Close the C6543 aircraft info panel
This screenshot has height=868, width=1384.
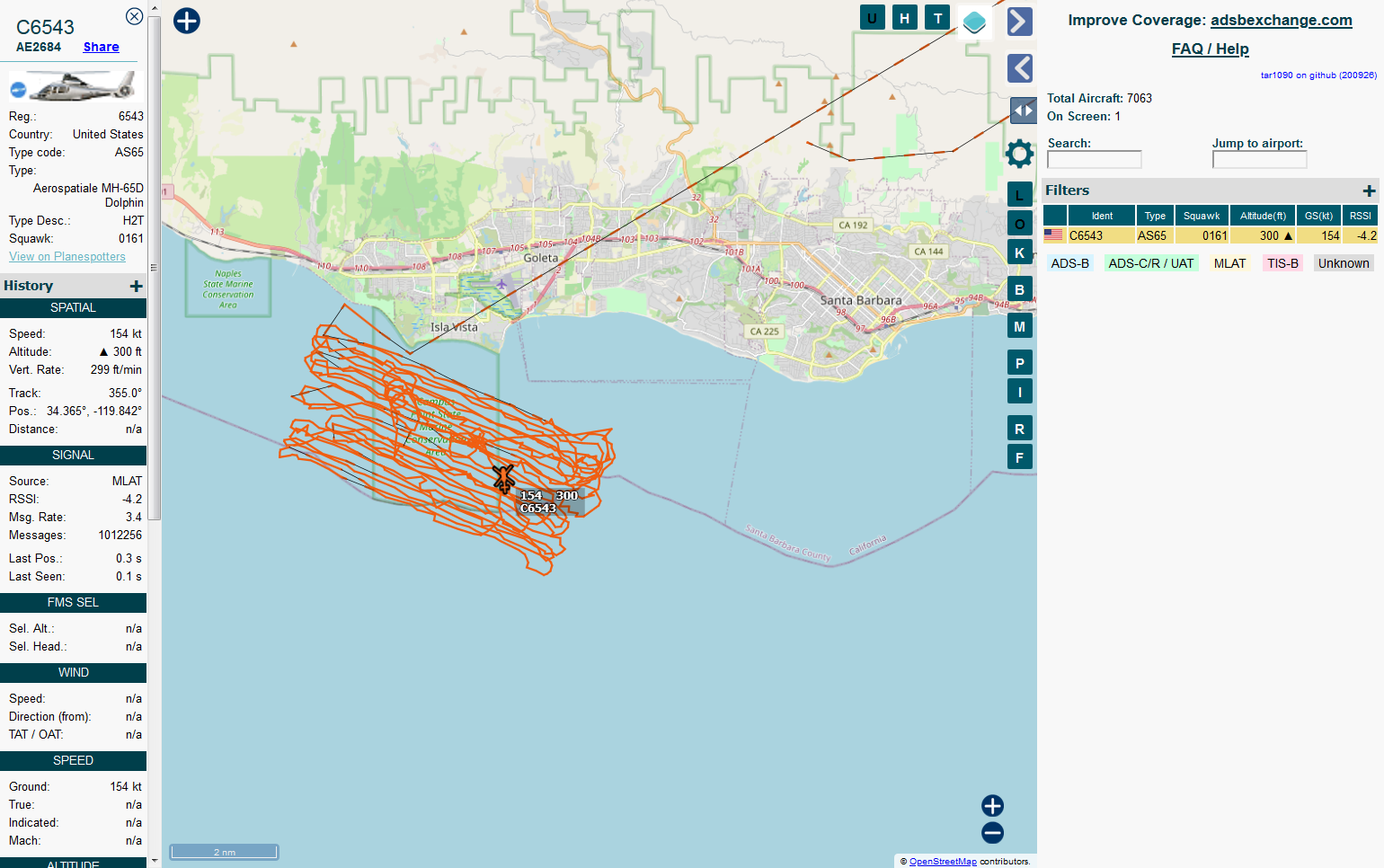coord(134,16)
